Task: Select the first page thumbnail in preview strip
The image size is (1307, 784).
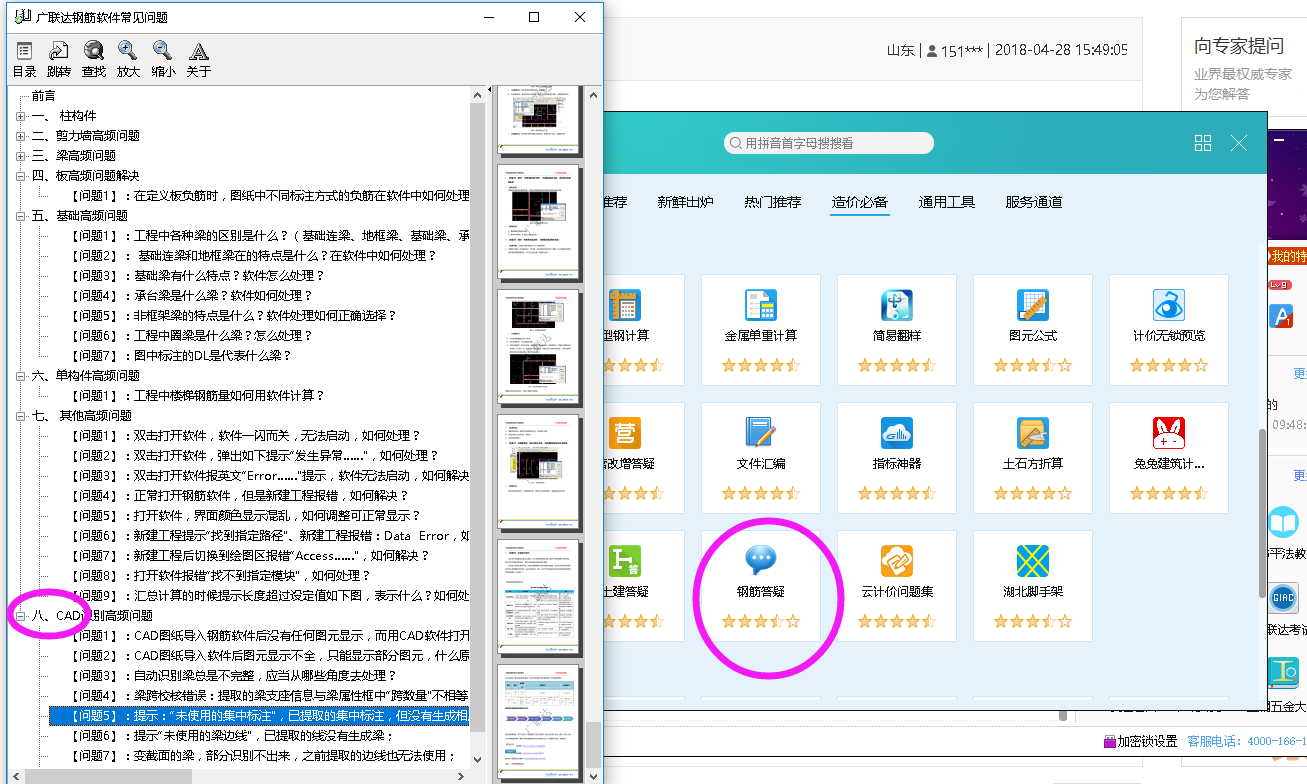Action: (x=540, y=121)
